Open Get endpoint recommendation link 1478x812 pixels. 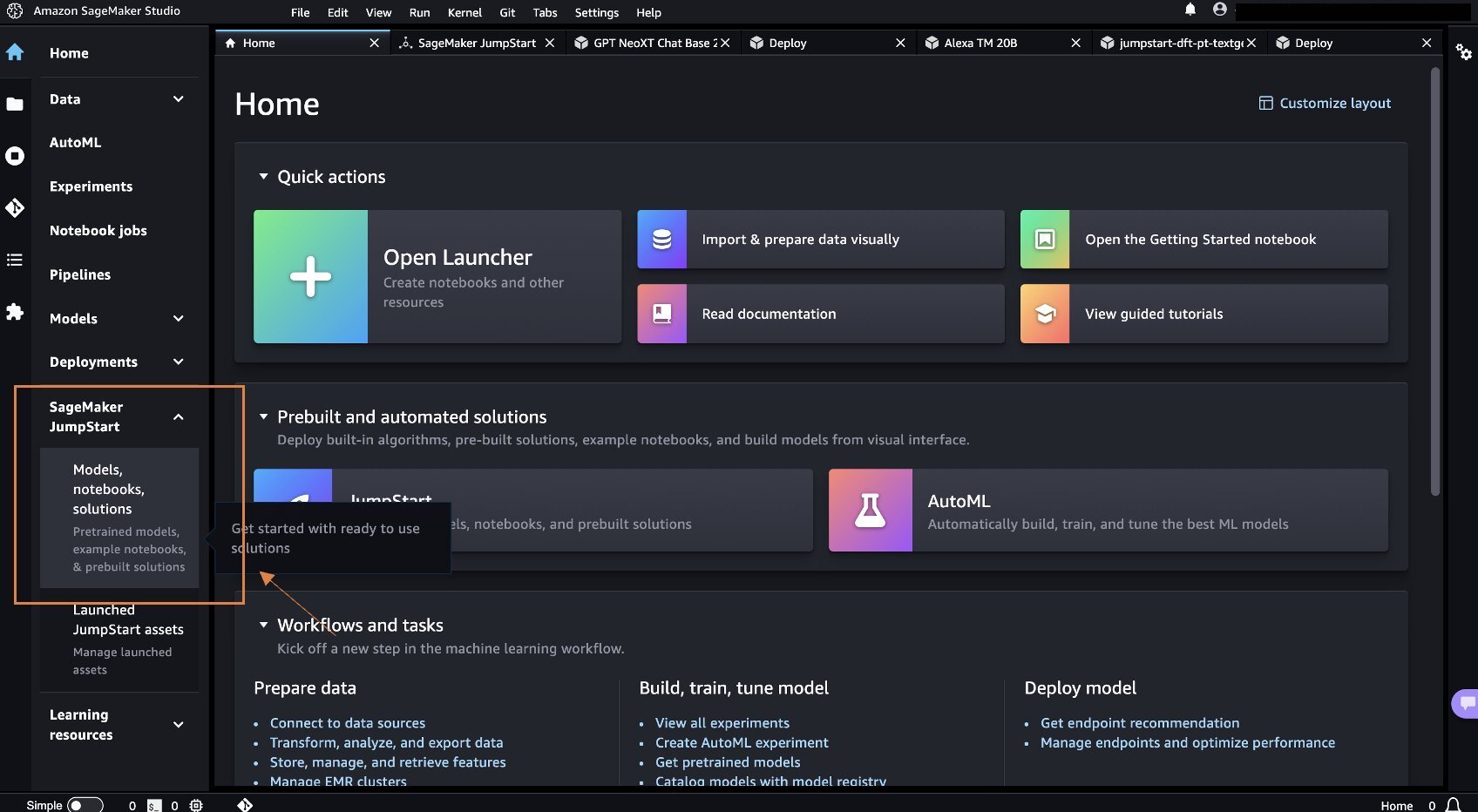pos(1140,723)
